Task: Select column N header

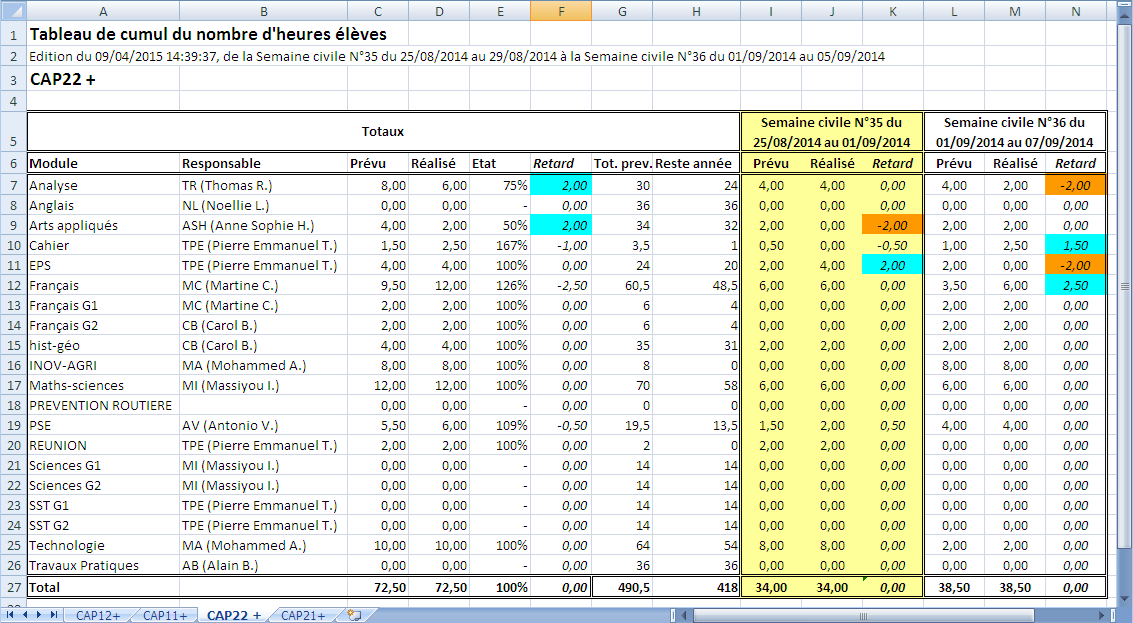Action: coord(1075,11)
